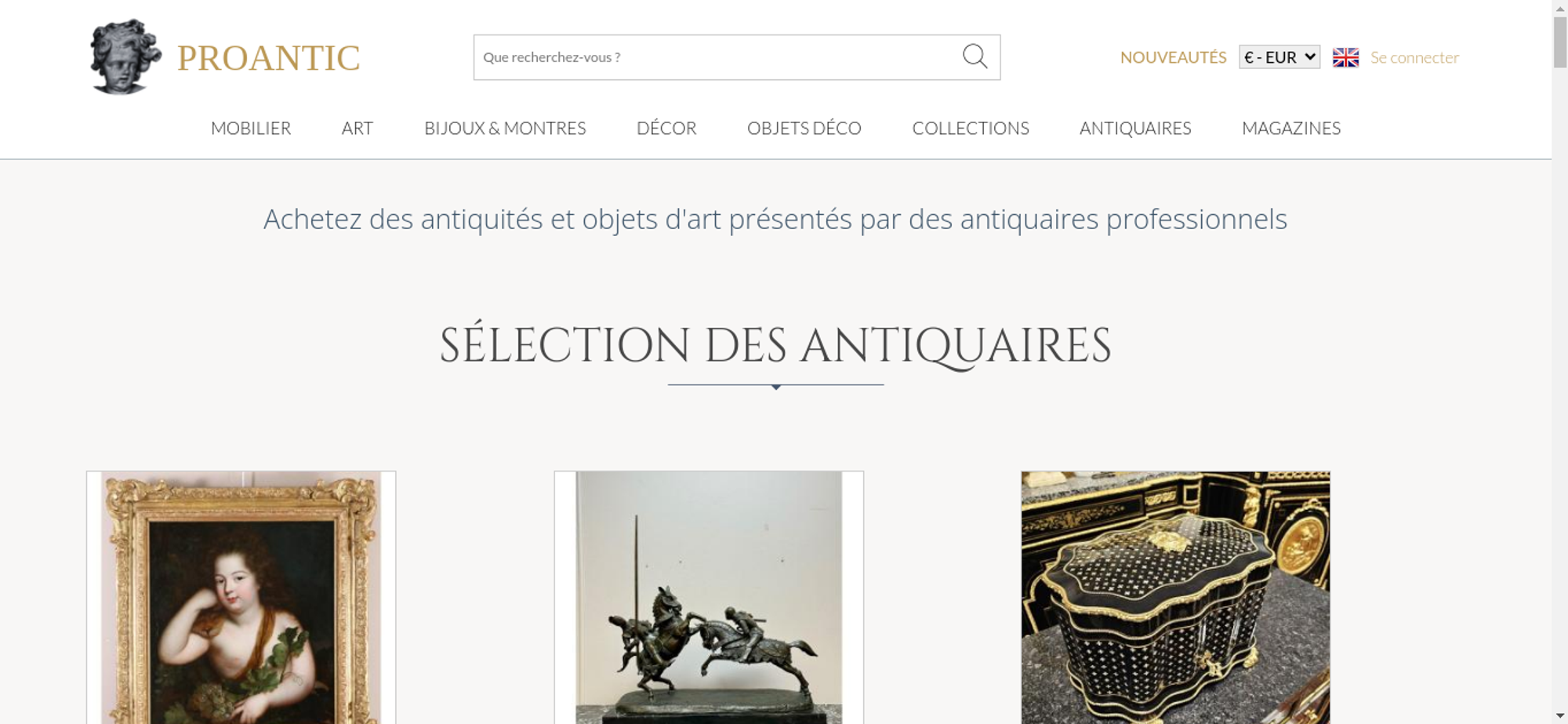Open the DÉCOR menu
The image size is (1568, 724).
(666, 128)
